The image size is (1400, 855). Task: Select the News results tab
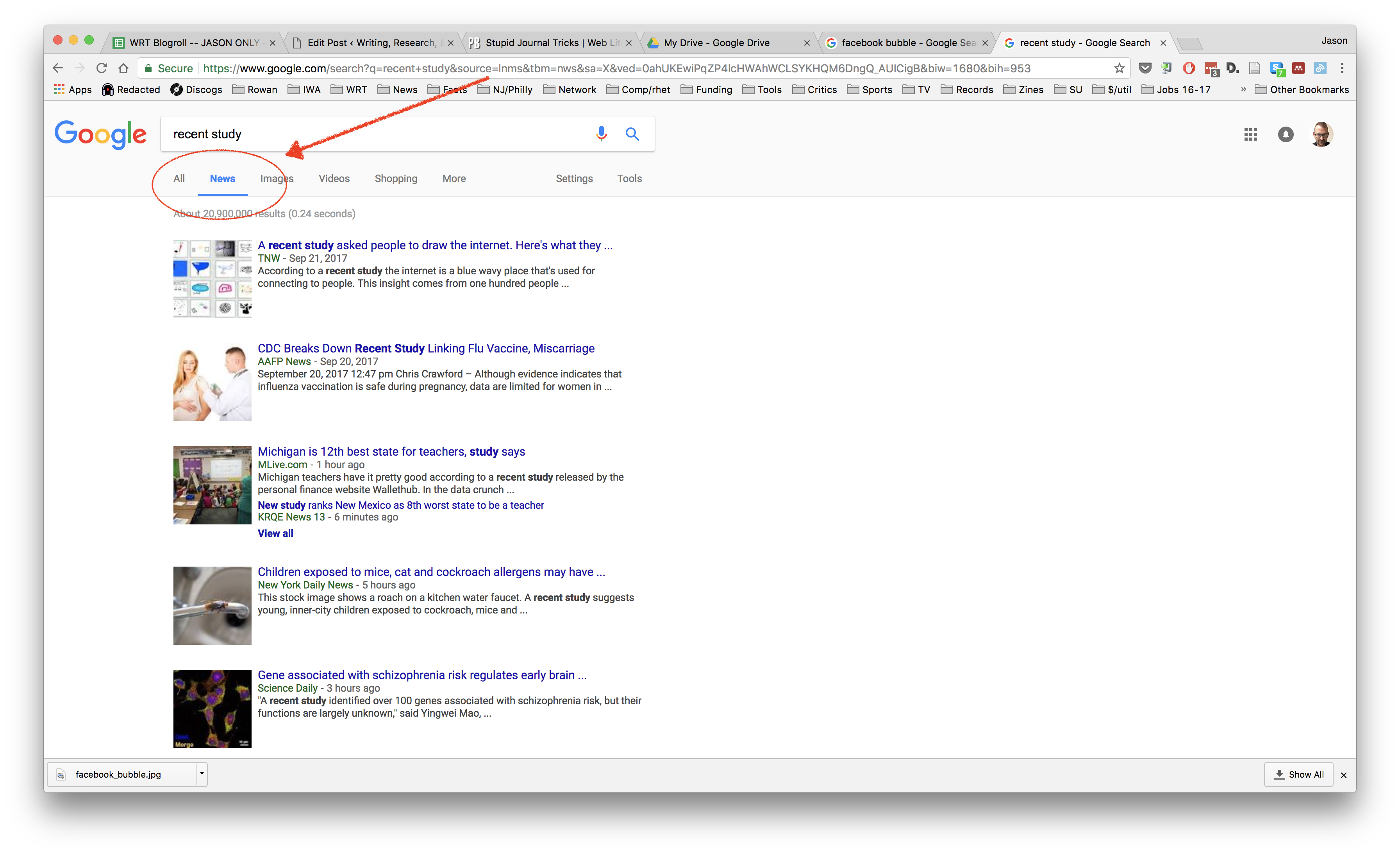222,179
